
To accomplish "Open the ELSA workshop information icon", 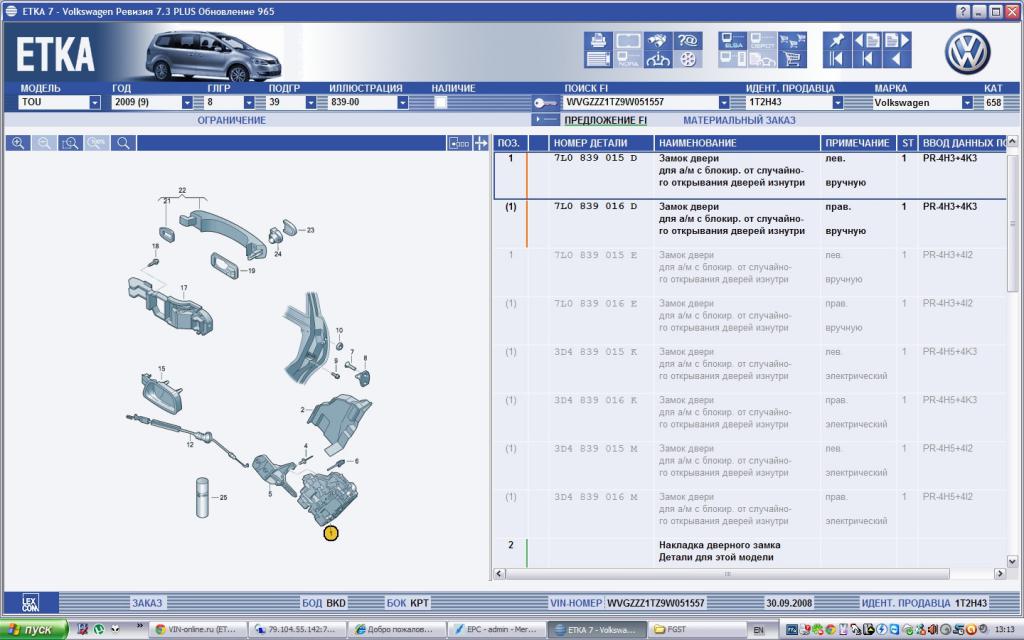I will coord(733,40).
